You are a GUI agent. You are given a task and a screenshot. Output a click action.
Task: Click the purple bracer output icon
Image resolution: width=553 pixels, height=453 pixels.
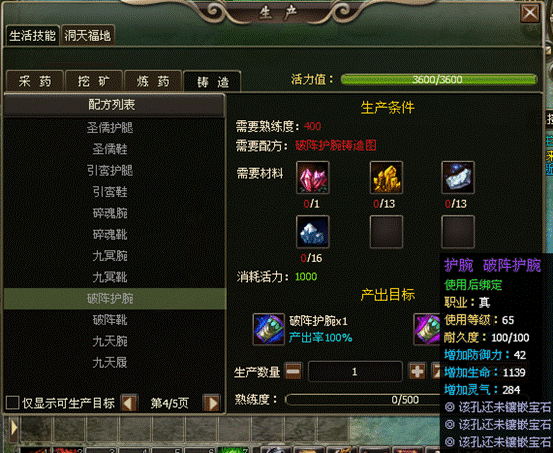click(x=427, y=329)
